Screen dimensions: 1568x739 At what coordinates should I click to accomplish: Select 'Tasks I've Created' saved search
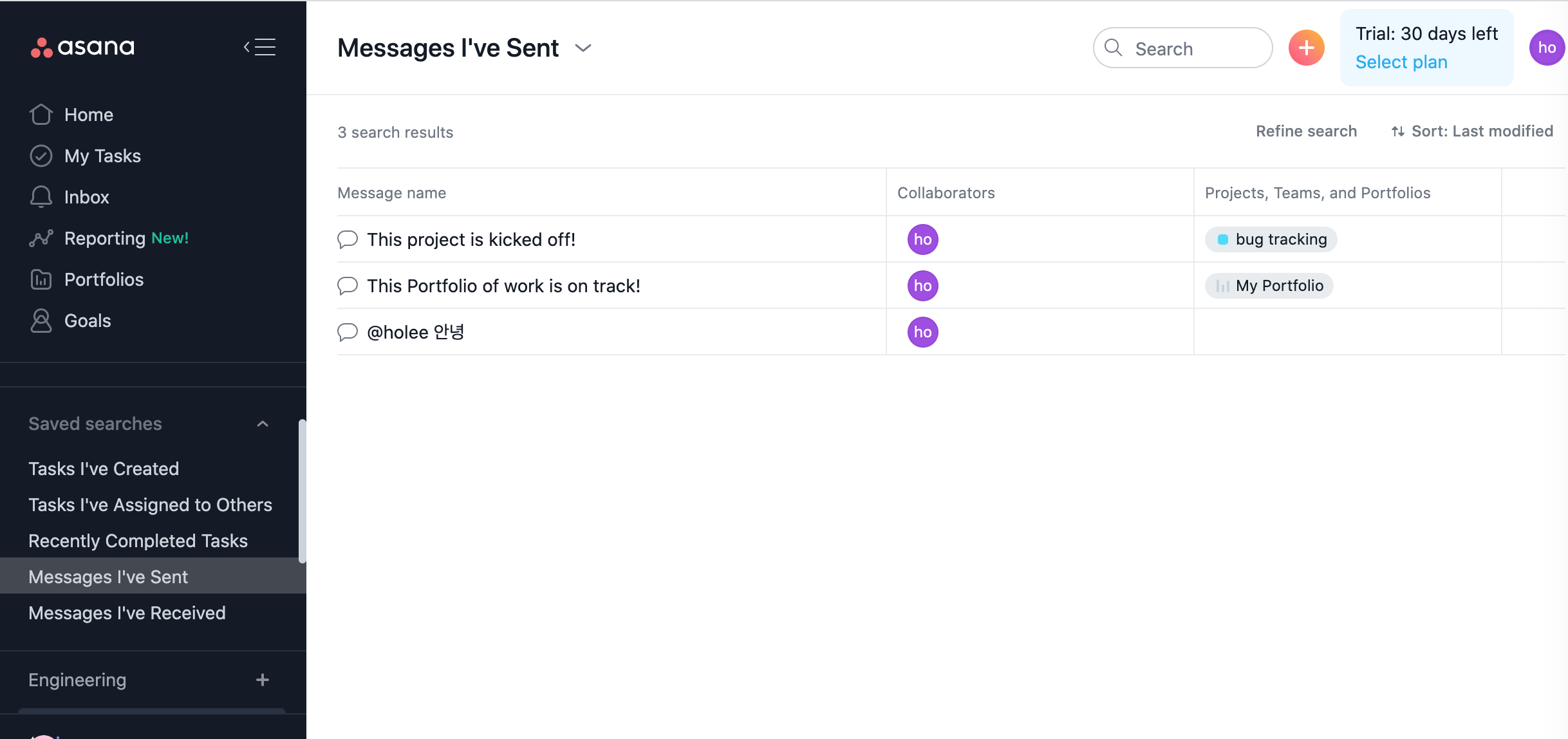pyautogui.click(x=104, y=469)
